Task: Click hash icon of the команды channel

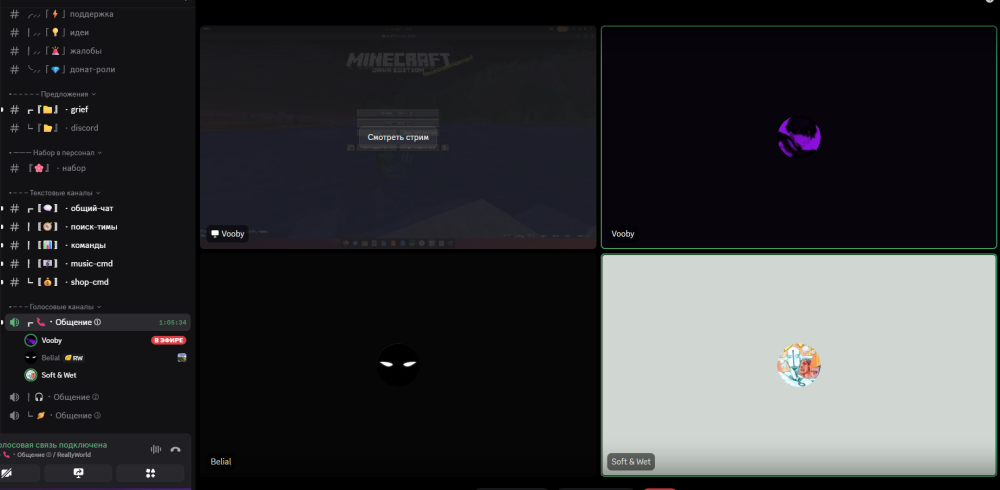Action: (x=15, y=246)
